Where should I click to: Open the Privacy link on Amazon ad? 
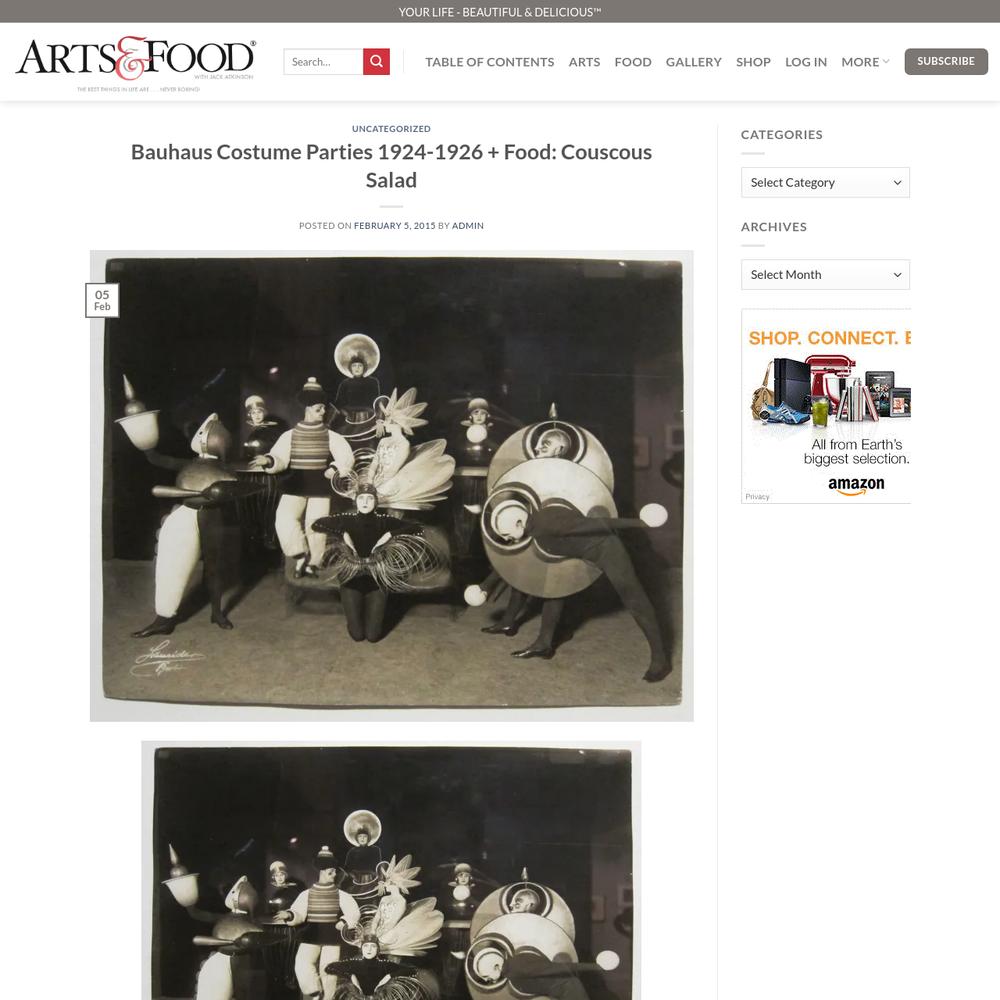[757, 497]
